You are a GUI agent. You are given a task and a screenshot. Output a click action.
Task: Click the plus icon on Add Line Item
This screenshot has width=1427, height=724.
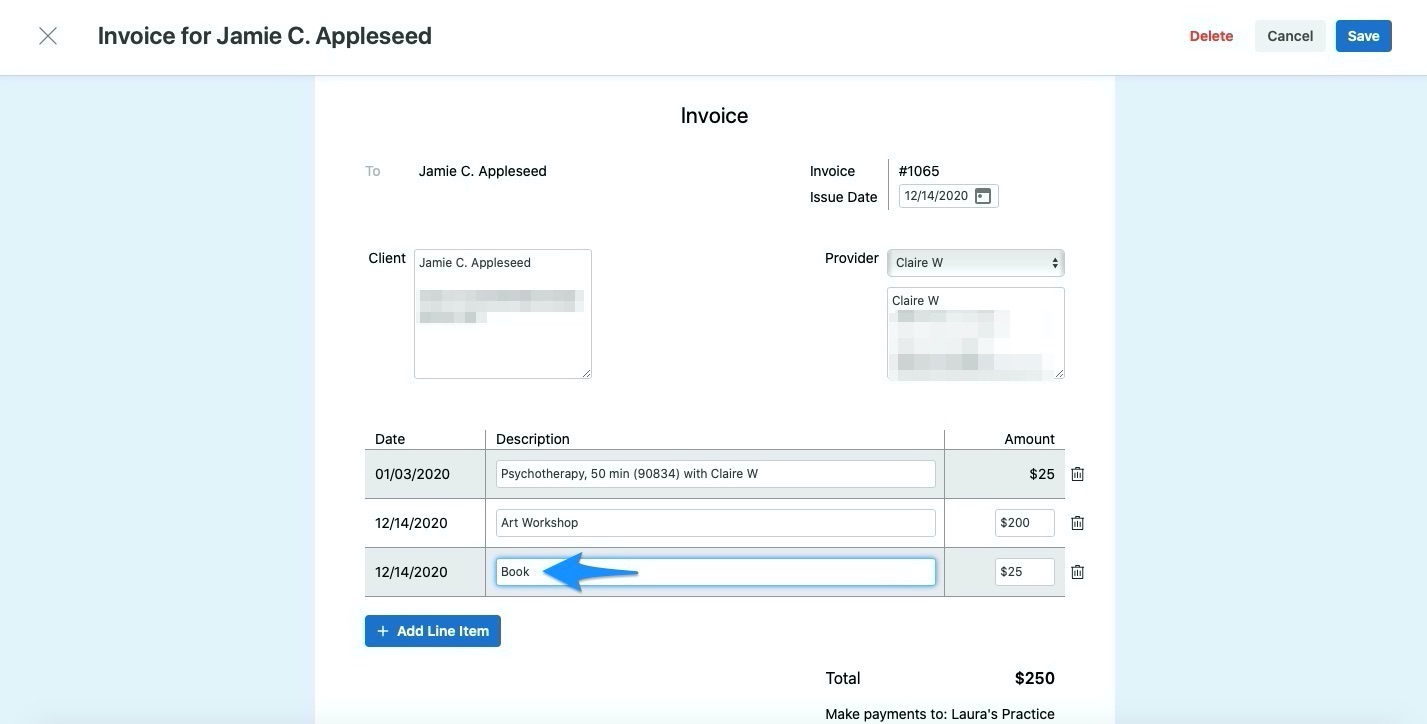pyautogui.click(x=383, y=630)
